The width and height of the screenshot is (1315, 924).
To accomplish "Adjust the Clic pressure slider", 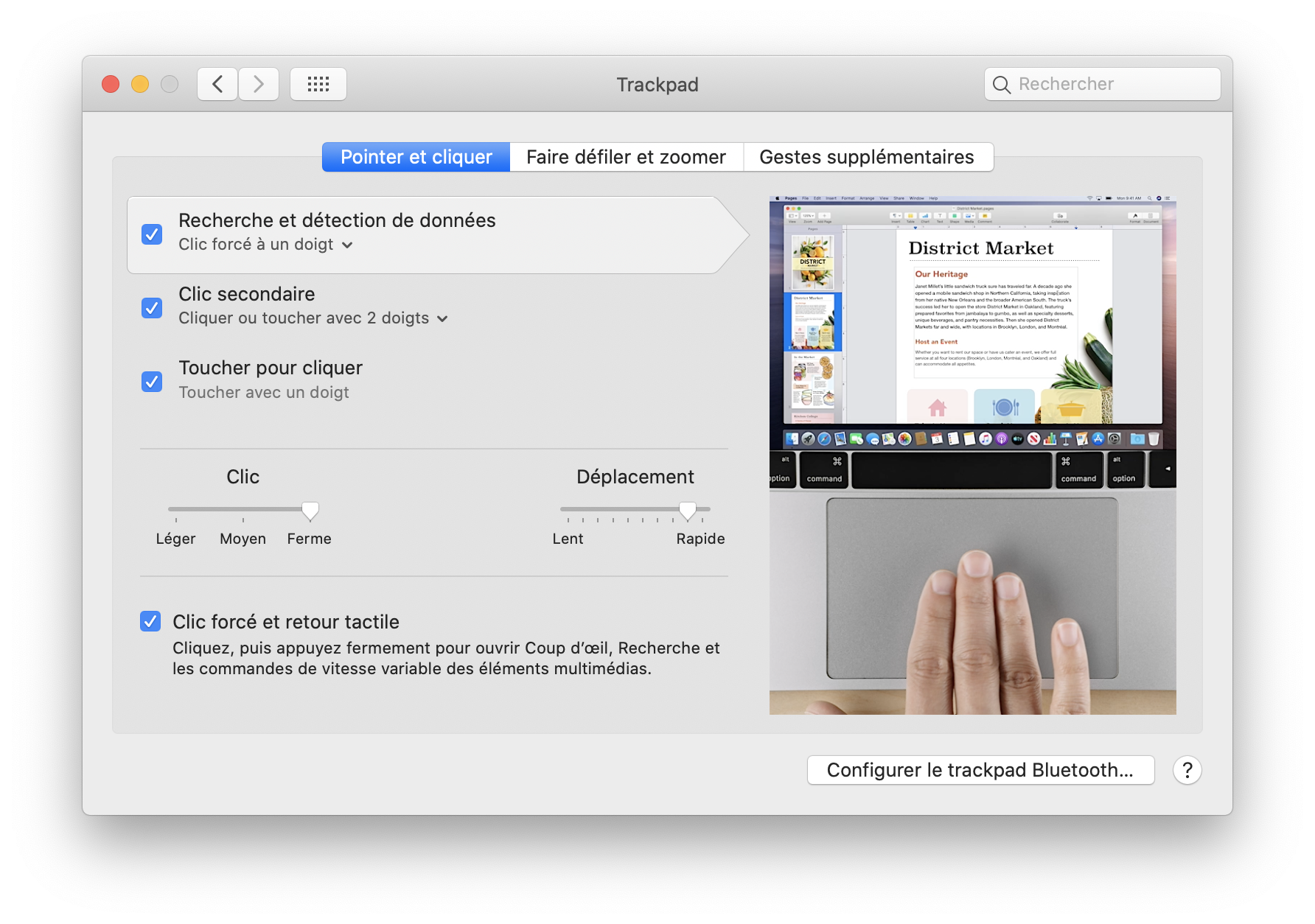I will [310, 510].
